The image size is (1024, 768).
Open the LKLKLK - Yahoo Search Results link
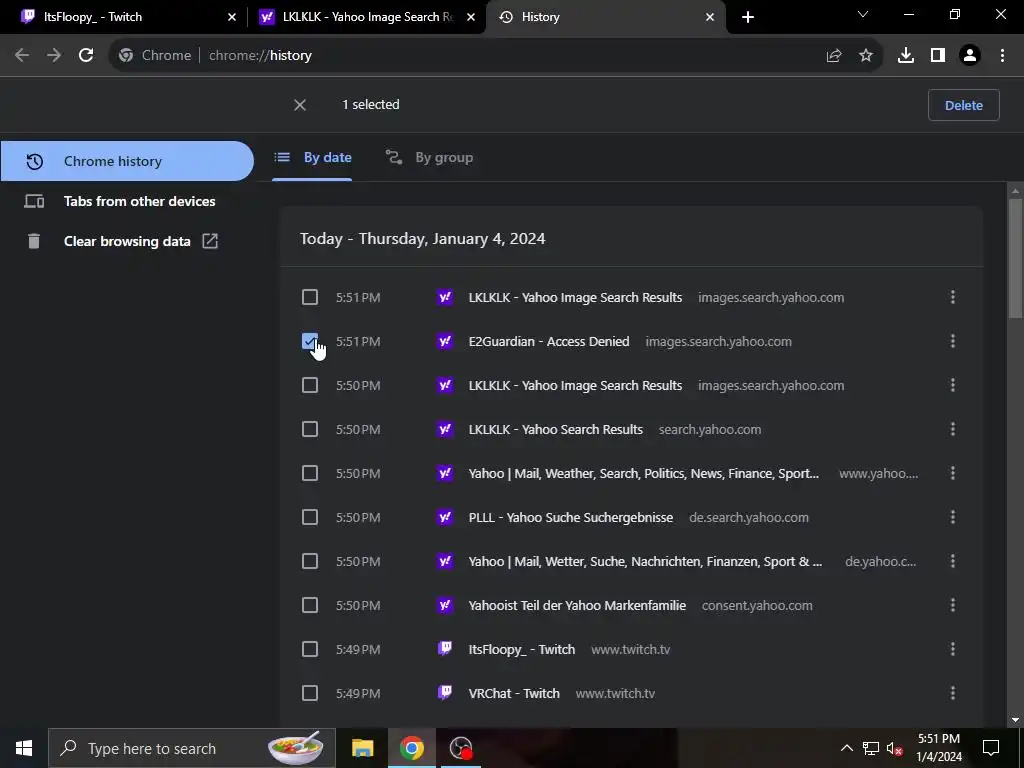click(556, 429)
